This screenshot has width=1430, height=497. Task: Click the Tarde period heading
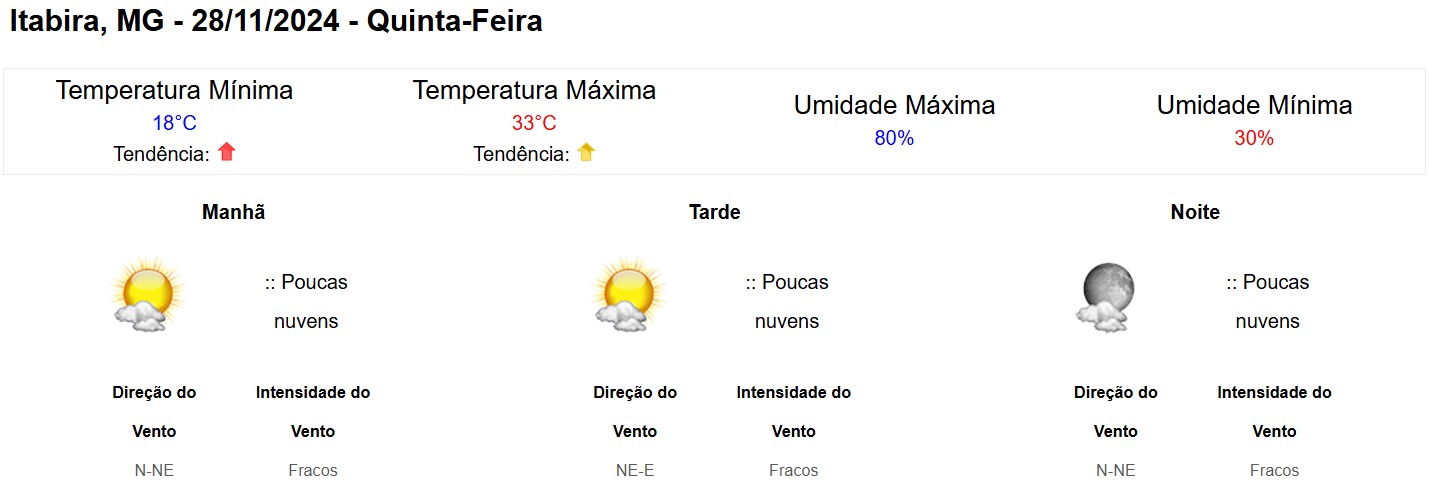tap(715, 212)
